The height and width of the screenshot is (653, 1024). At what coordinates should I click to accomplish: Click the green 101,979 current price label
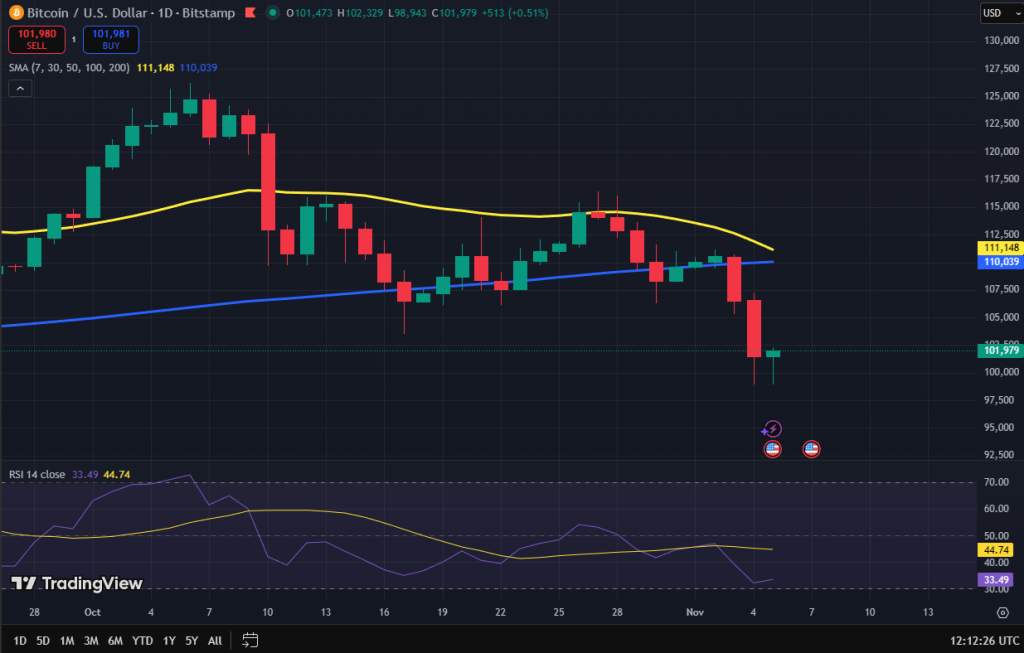(x=999, y=351)
